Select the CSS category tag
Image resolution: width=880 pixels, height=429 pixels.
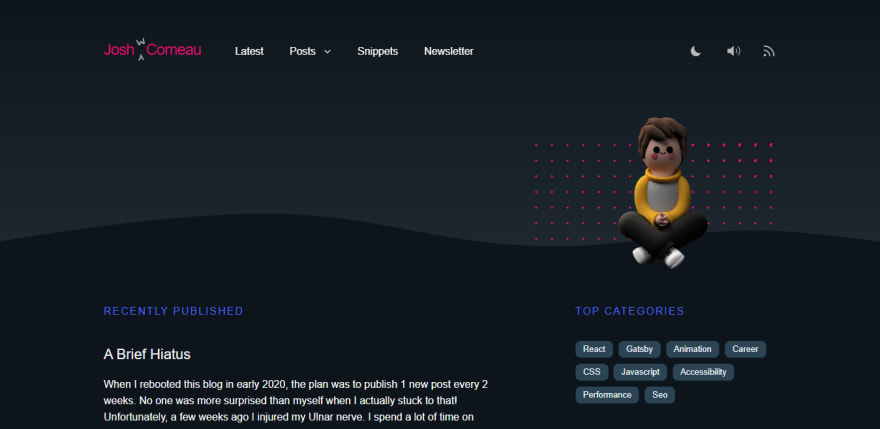pos(592,372)
